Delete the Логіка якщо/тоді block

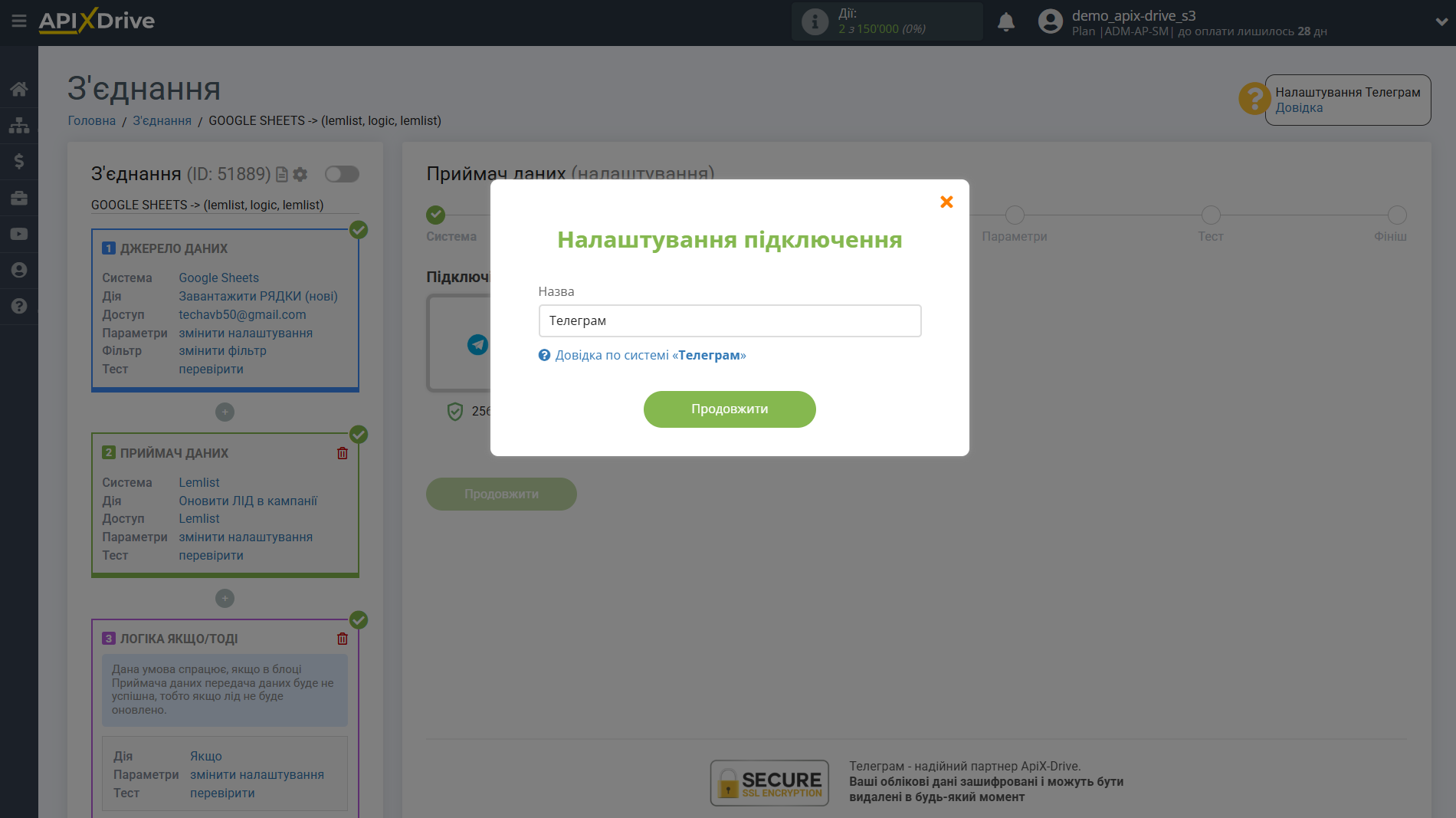(343, 639)
